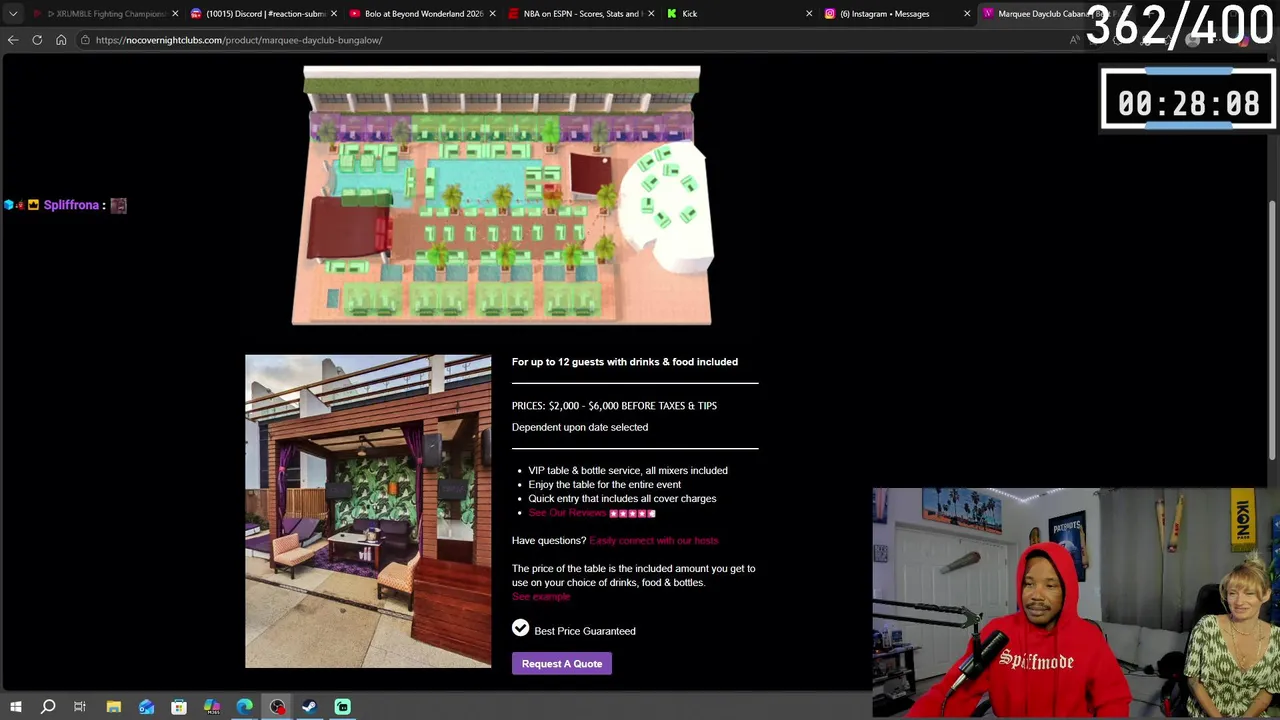This screenshot has height=720, width=1280.
Task: Click the Best Price Guaranteed checkmark icon
Action: [x=521, y=628]
